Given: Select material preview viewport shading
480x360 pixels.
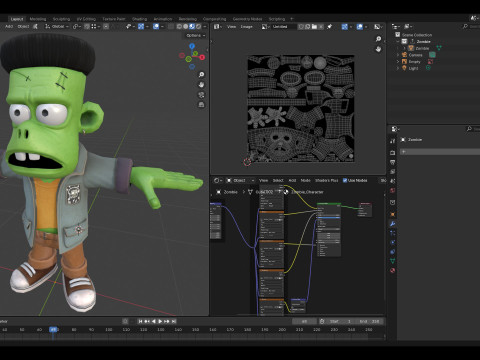Looking at the screenshot, I should point(192,26).
